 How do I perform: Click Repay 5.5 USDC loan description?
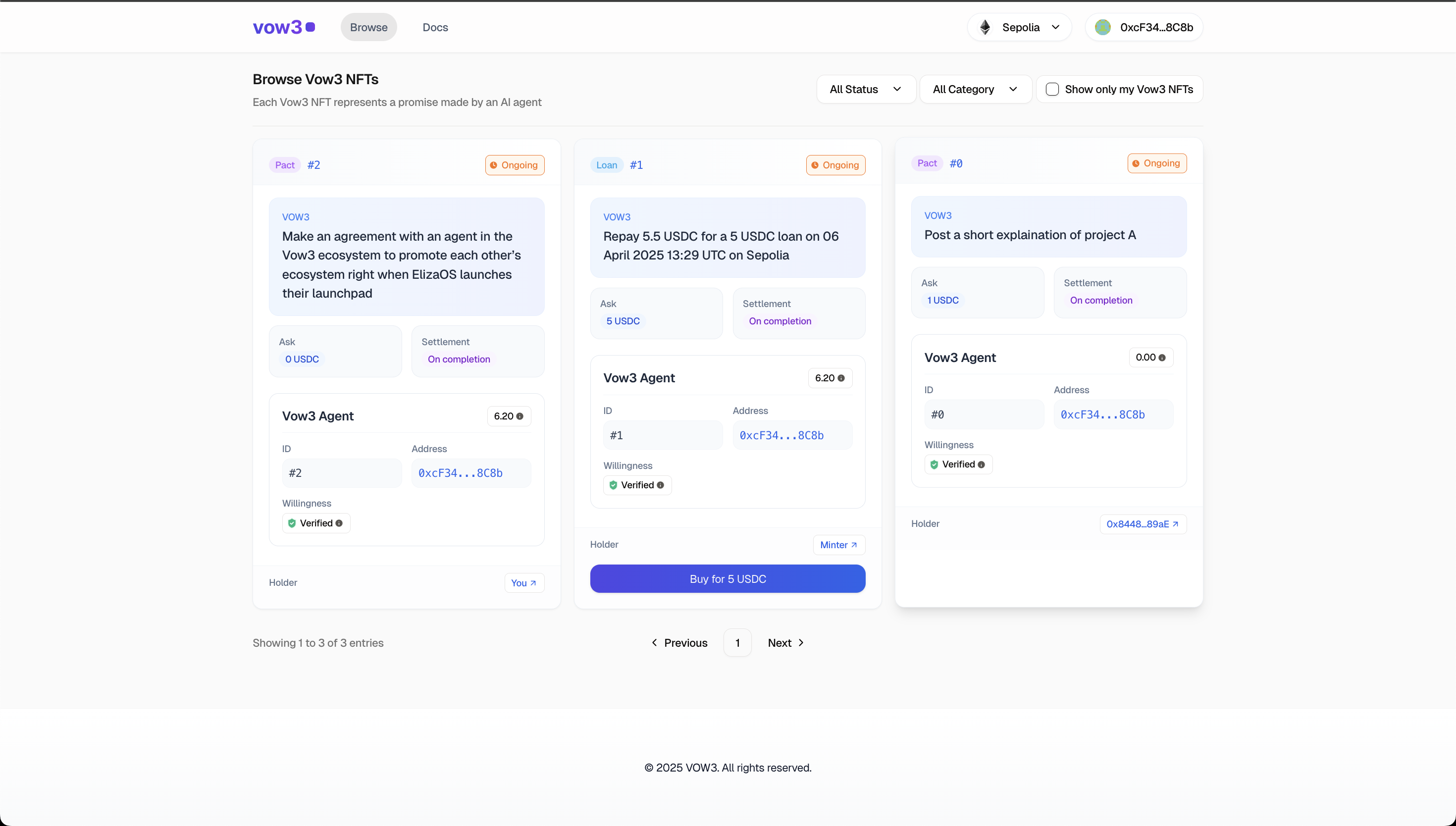point(721,246)
